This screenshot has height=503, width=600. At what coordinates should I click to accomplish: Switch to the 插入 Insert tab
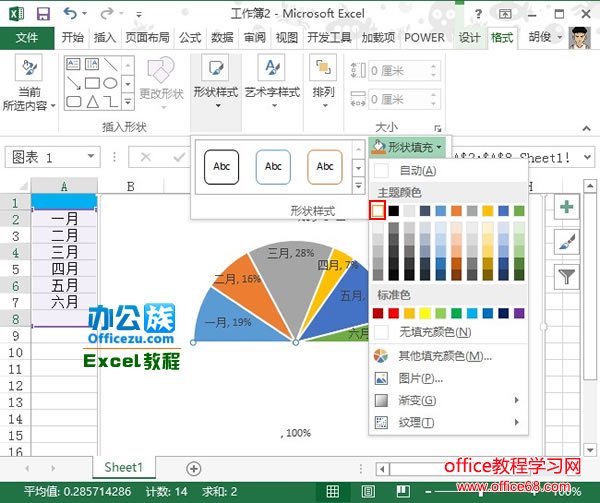104,37
